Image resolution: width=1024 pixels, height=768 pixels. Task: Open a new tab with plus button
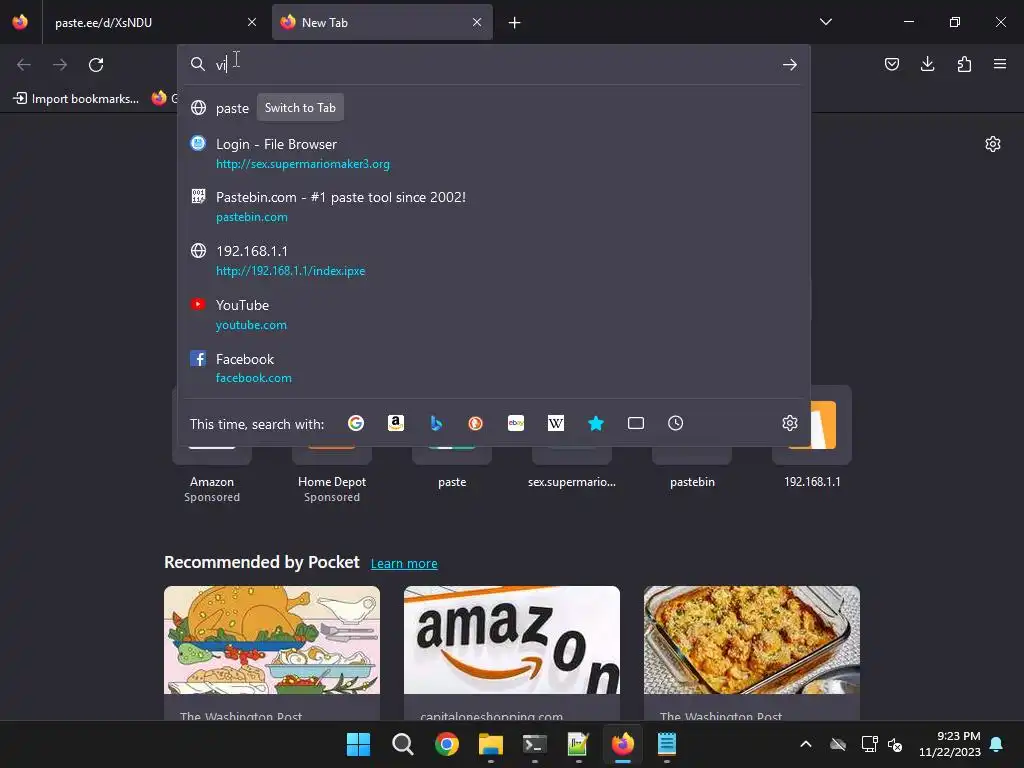[515, 23]
